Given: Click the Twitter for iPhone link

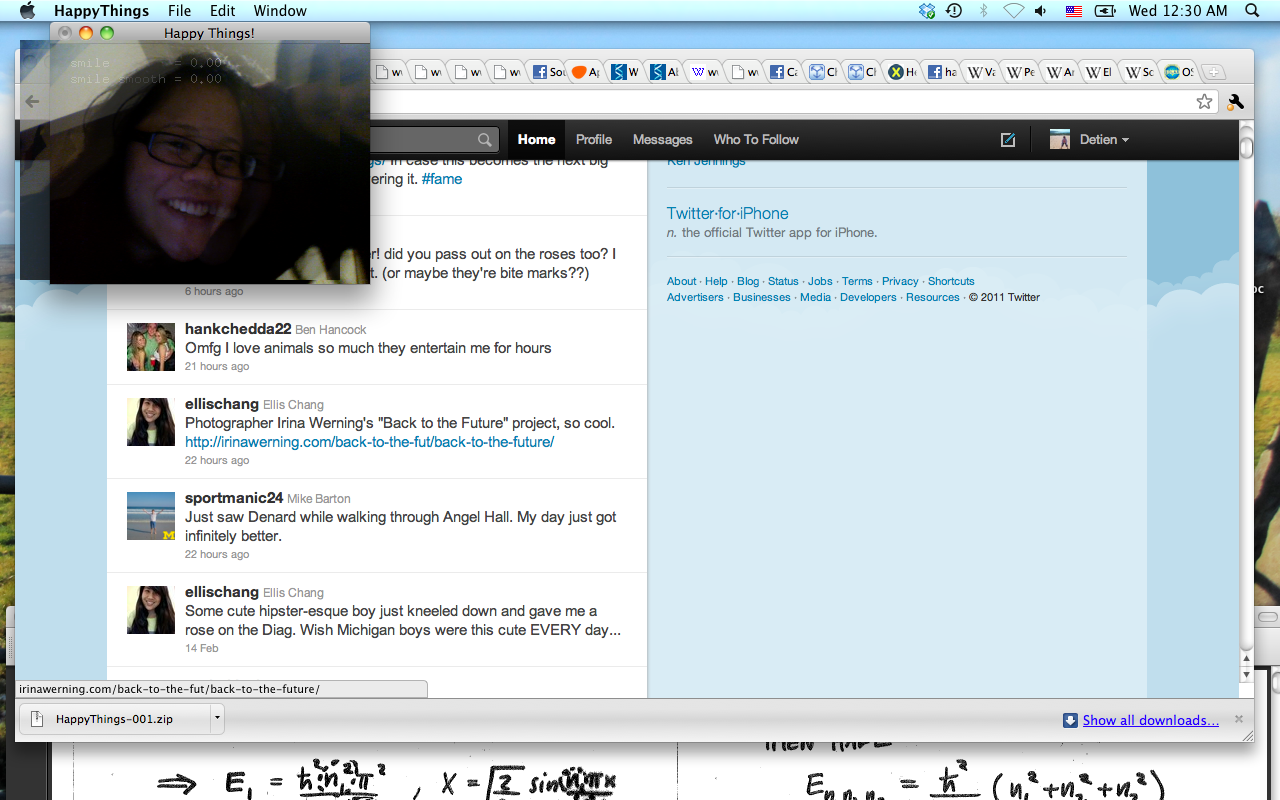Looking at the screenshot, I should point(727,213).
